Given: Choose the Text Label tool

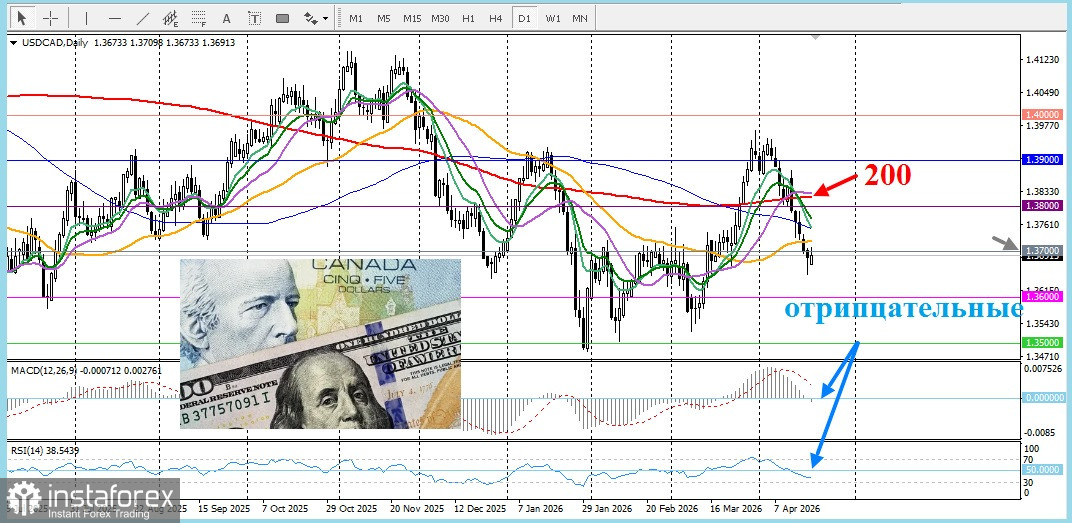Looking at the screenshot, I should click(x=254, y=18).
